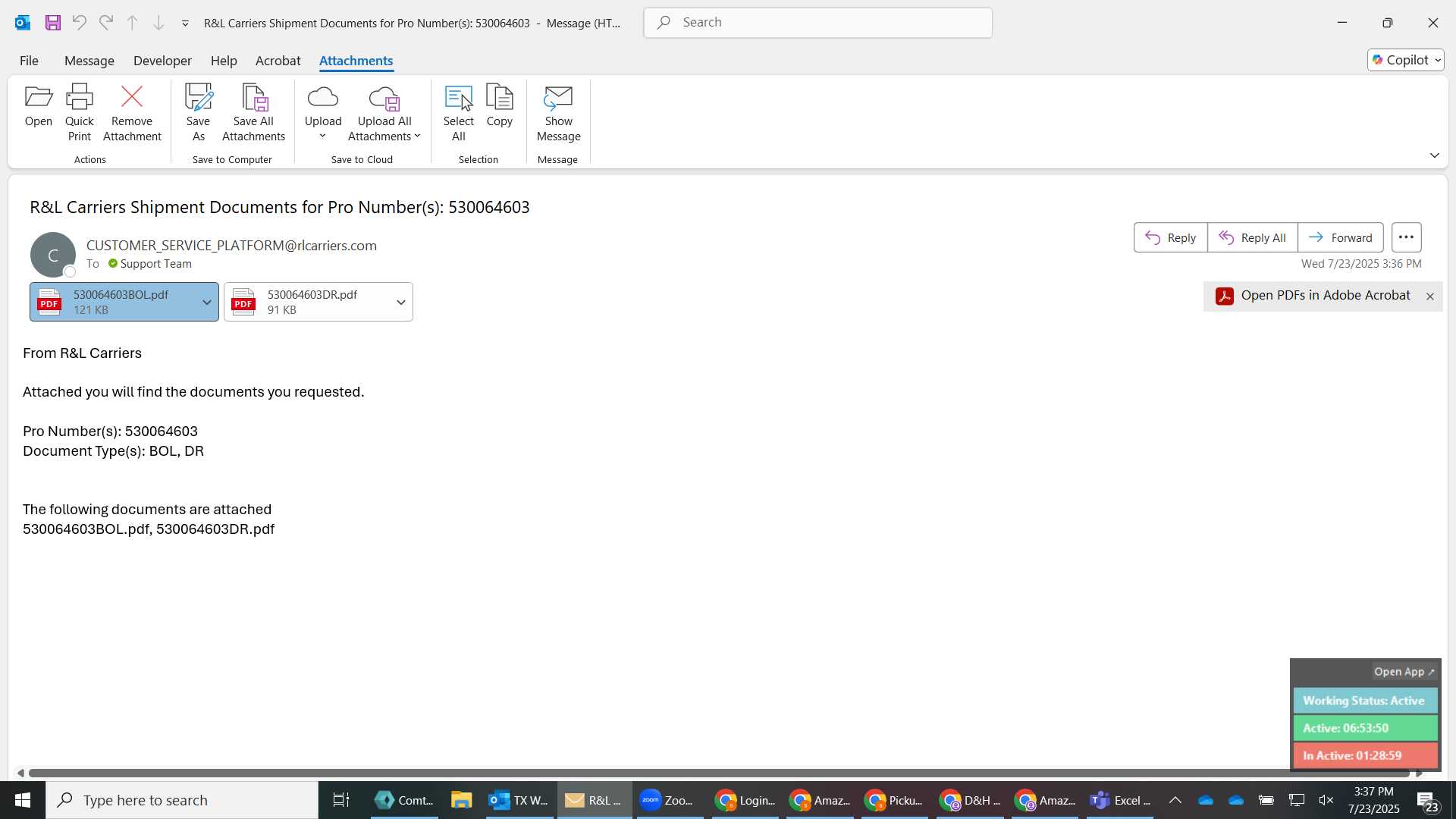Select the 530064603BOL.pdf attachment
Viewport: 1456px width, 819px height.
[114, 302]
